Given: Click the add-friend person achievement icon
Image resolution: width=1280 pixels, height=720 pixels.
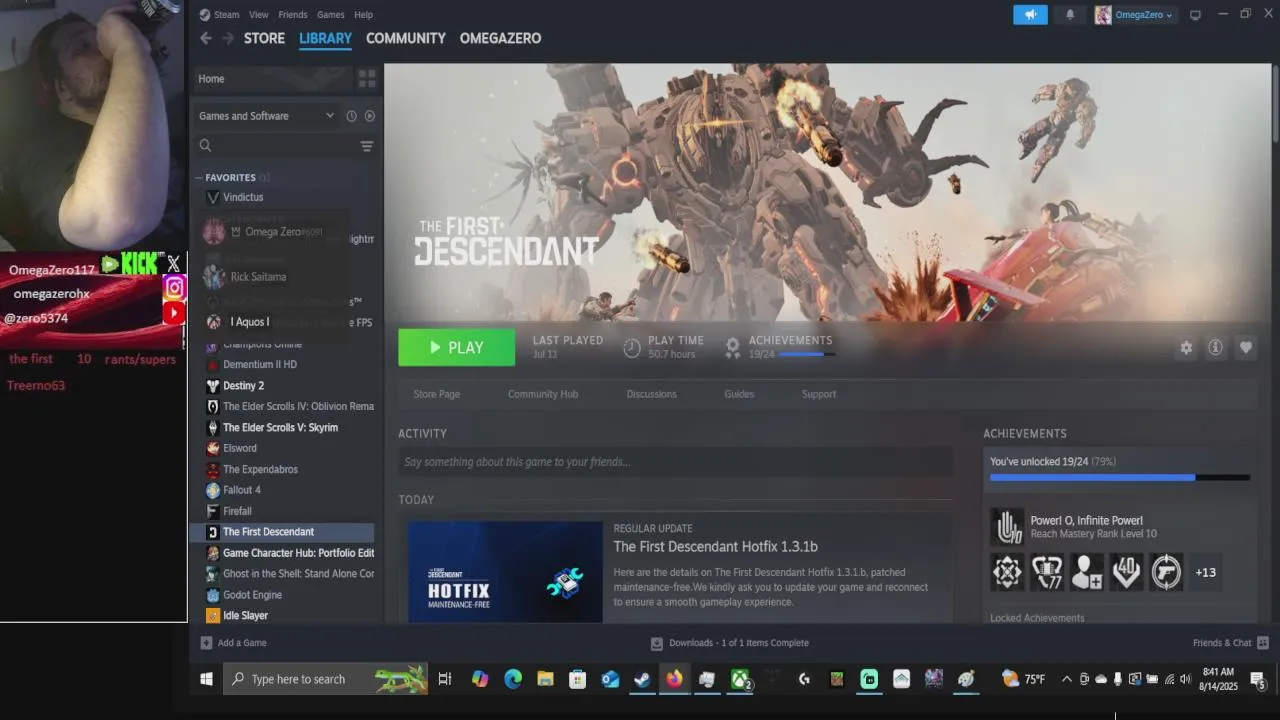Looking at the screenshot, I should (x=1087, y=572).
